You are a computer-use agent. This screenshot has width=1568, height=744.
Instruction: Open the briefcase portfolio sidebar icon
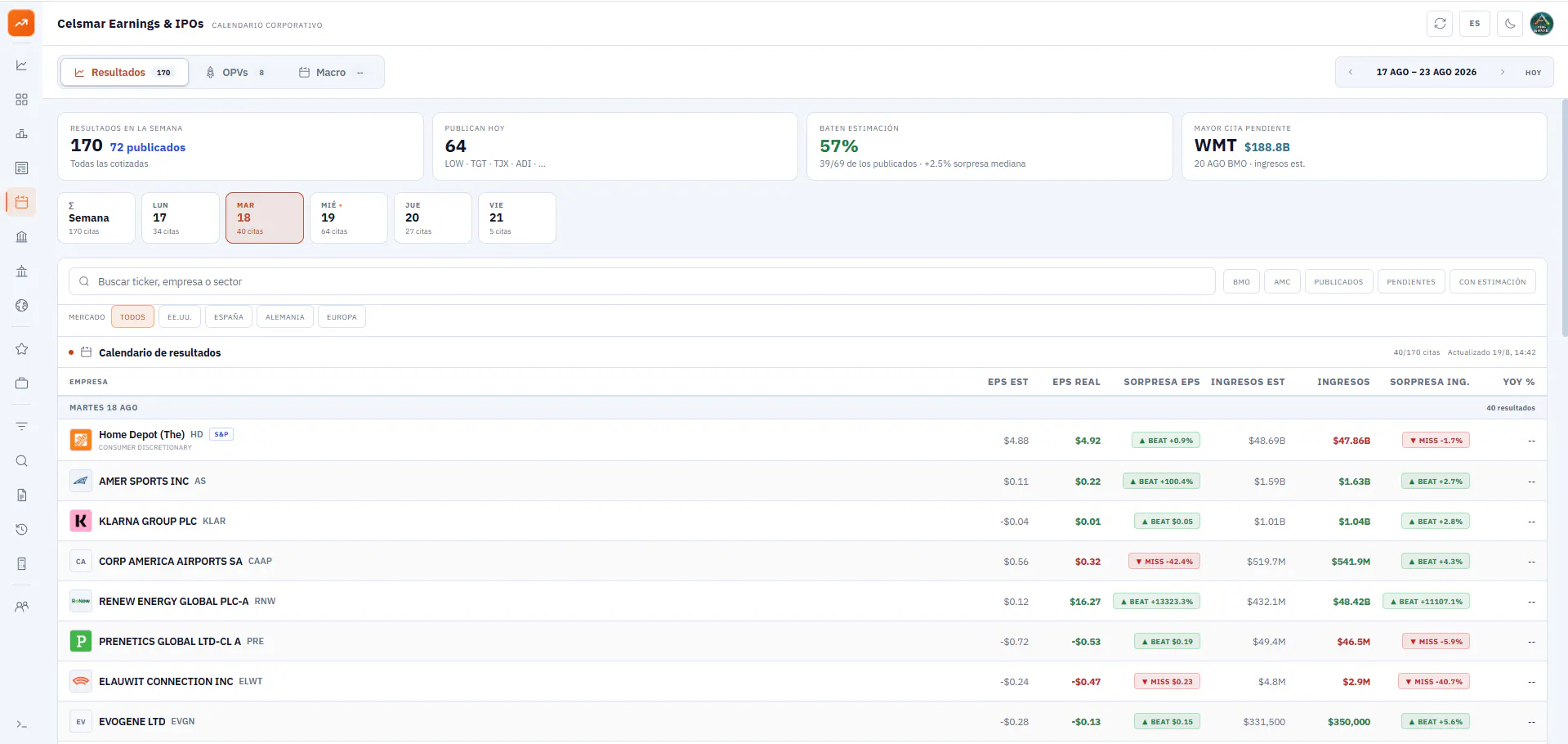[22, 383]
